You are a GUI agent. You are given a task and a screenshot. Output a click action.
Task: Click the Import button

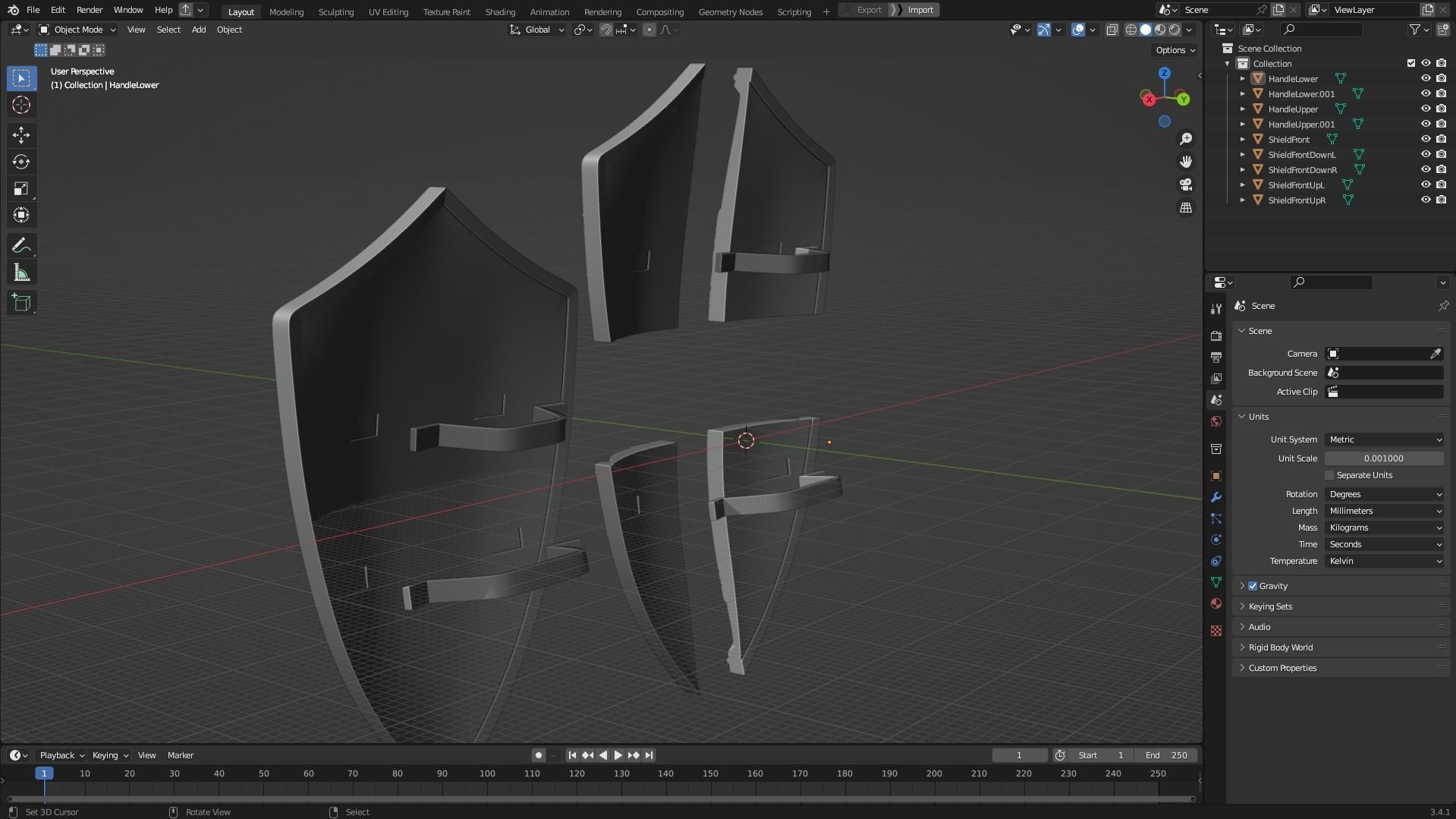coord(915,10)
